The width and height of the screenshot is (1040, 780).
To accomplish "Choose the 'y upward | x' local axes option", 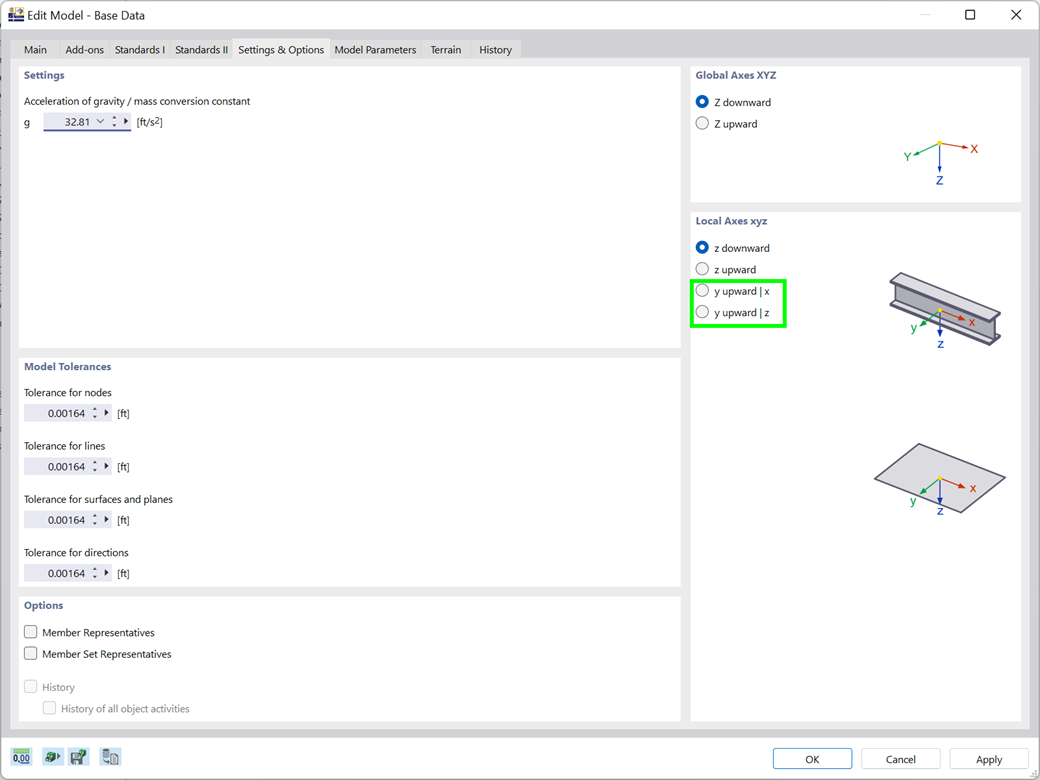I will (x=702, y=291).
